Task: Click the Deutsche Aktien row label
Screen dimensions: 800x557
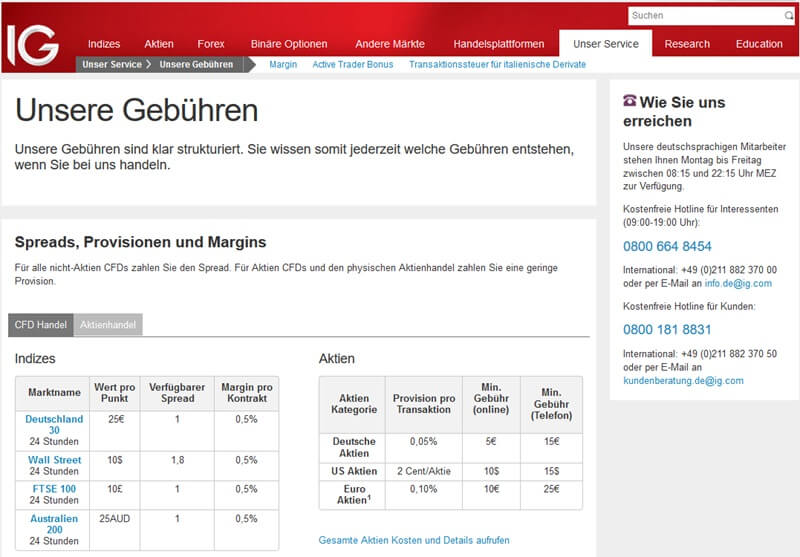Action: (354, 447)
